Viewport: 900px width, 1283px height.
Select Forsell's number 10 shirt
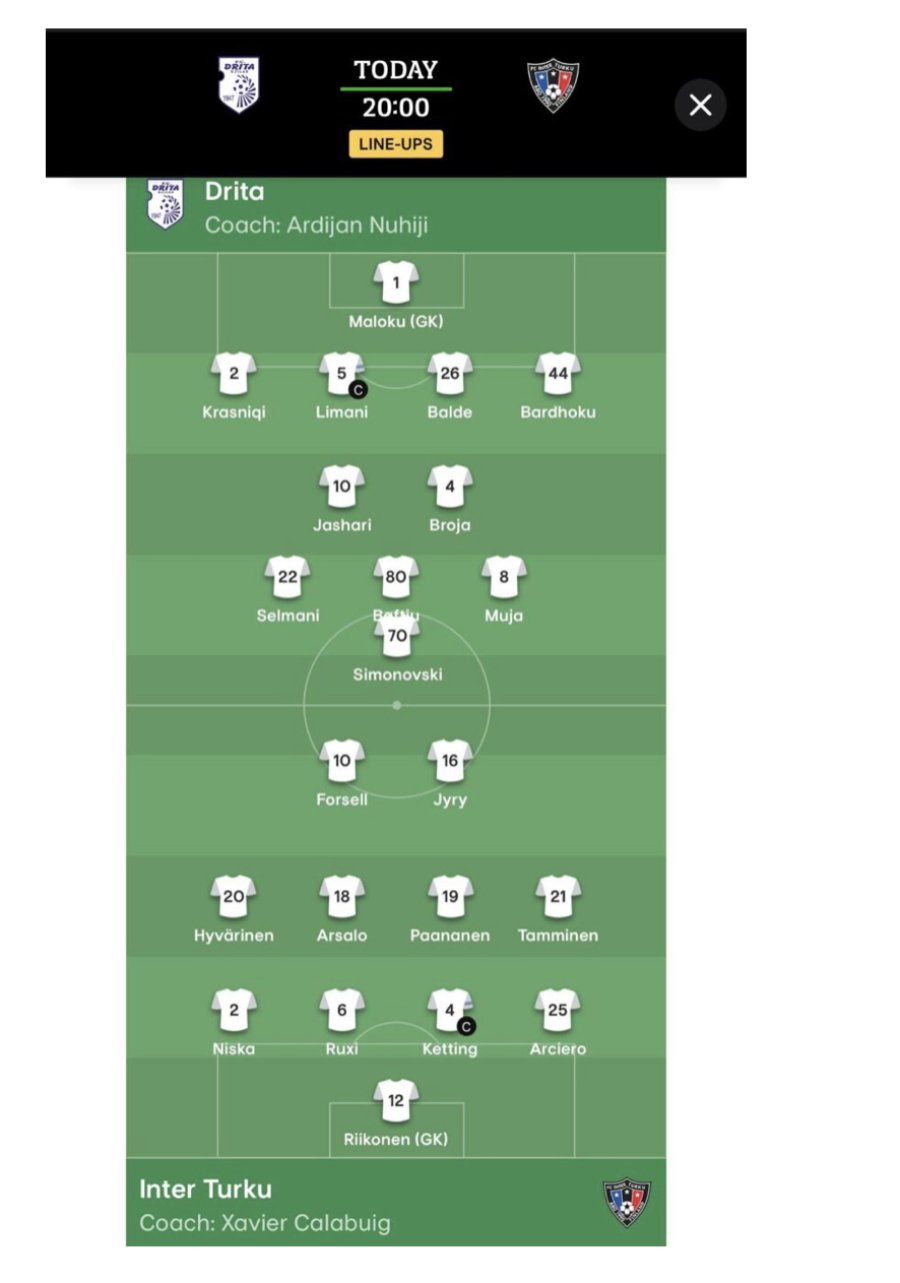[x=342, y=761]
